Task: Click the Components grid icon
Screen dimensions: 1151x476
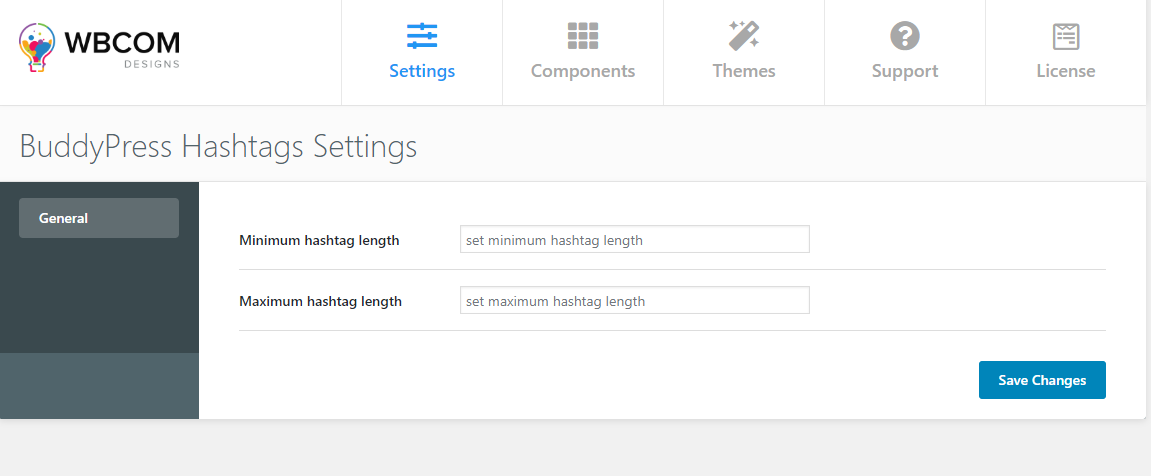Action: pyautogui.click(x=583, y=36)
